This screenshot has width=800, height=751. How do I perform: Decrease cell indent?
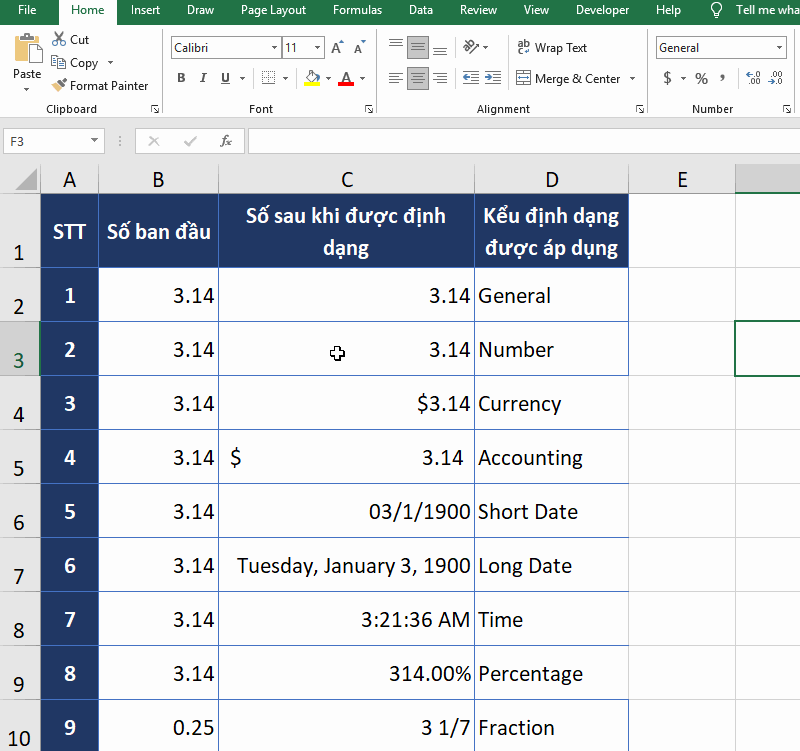tap(470, 78)
